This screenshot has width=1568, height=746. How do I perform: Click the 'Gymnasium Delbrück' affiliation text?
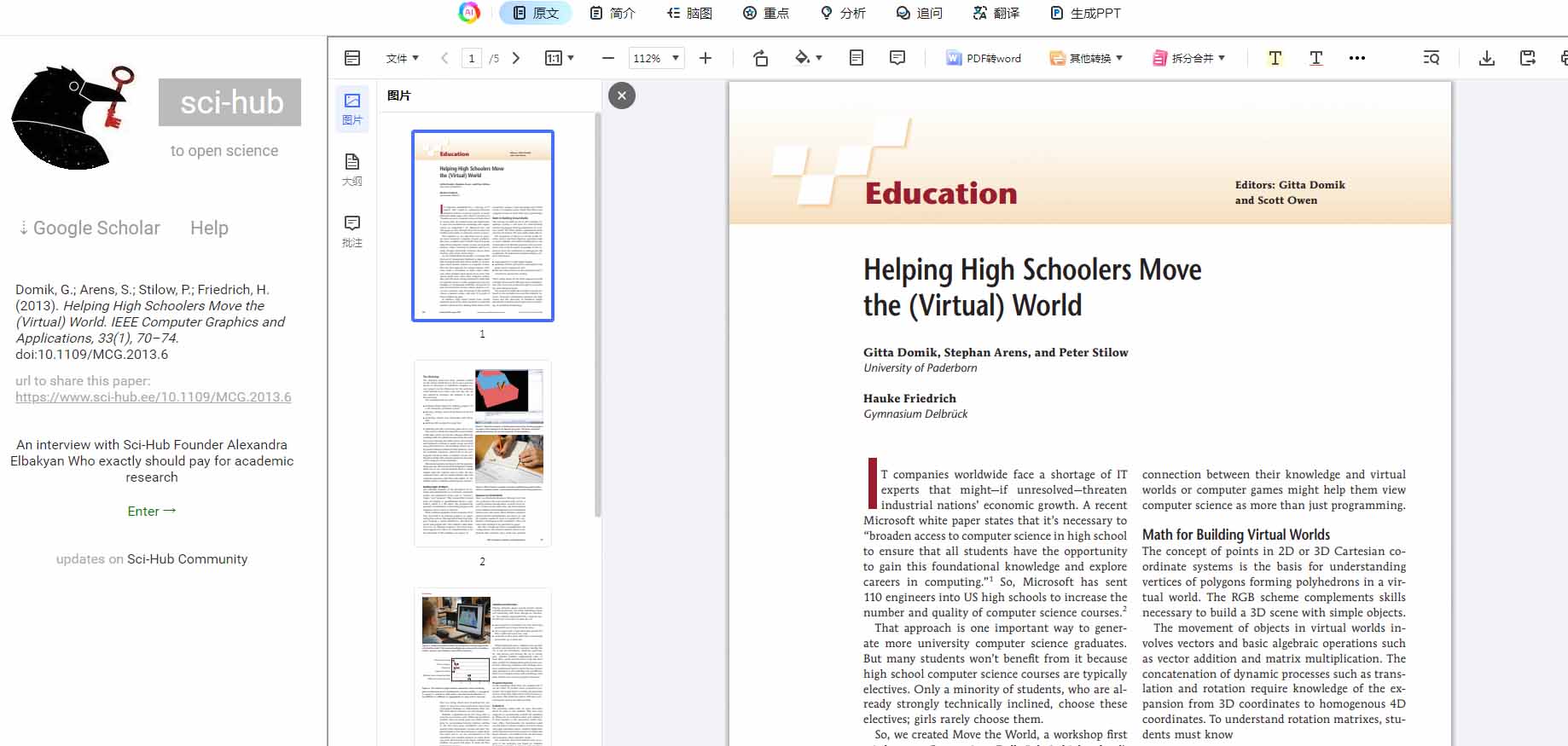pos(915,413)
